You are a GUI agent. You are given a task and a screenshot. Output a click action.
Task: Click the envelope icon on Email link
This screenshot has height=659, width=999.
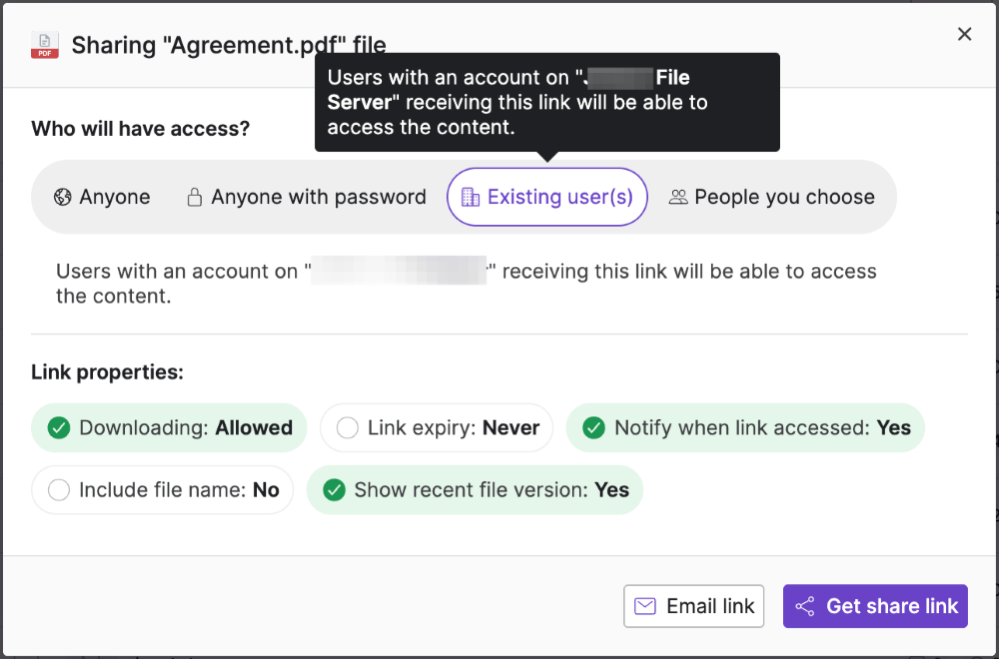[645, 606]
